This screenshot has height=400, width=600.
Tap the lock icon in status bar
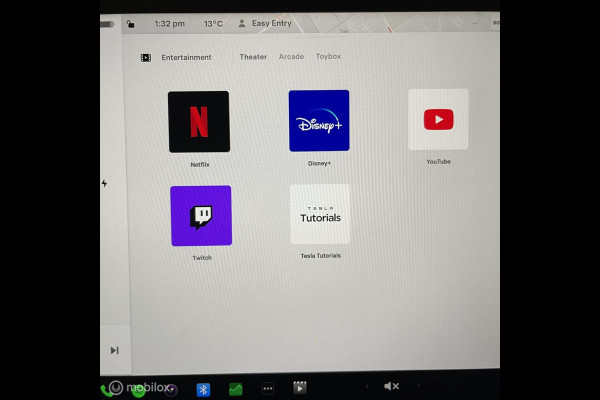tap(130, 24)
